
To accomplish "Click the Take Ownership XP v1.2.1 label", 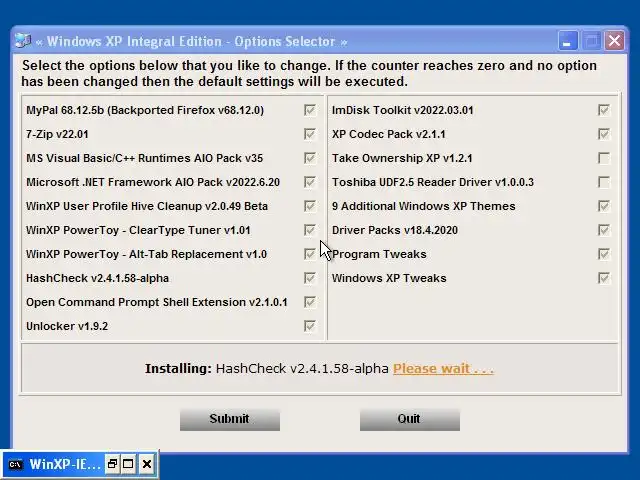I will click(402, 158).
